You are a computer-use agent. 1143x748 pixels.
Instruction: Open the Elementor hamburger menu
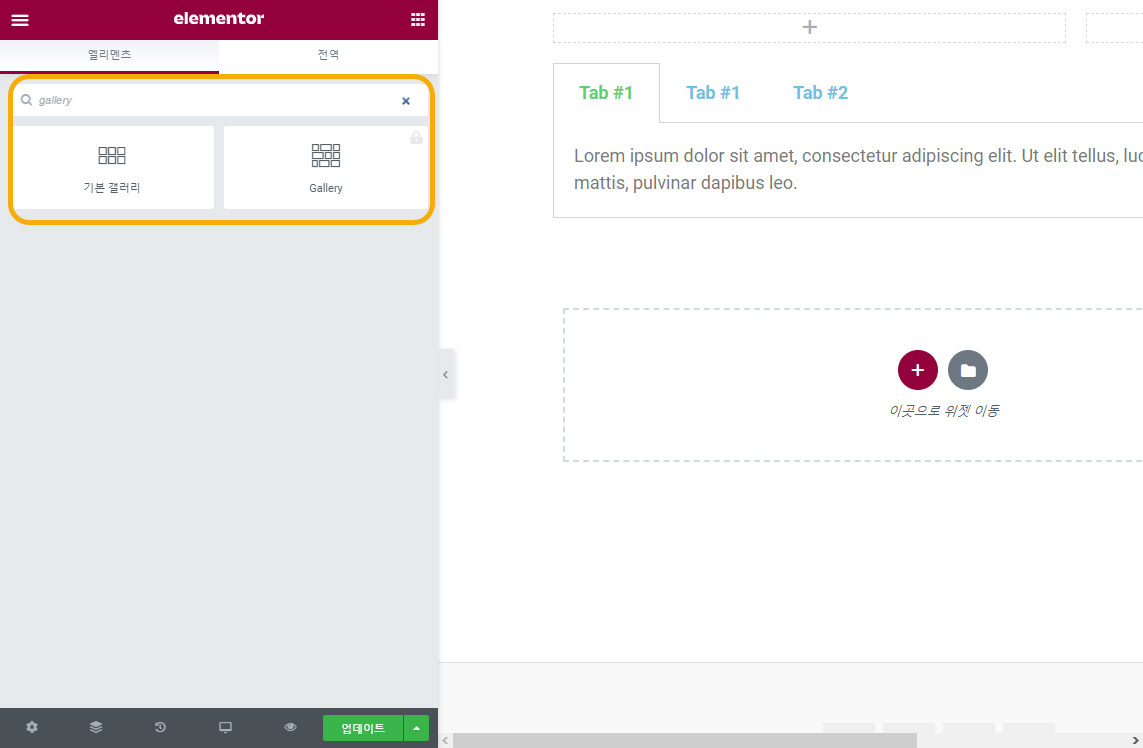pyautogui.click(x=20, y=20)
